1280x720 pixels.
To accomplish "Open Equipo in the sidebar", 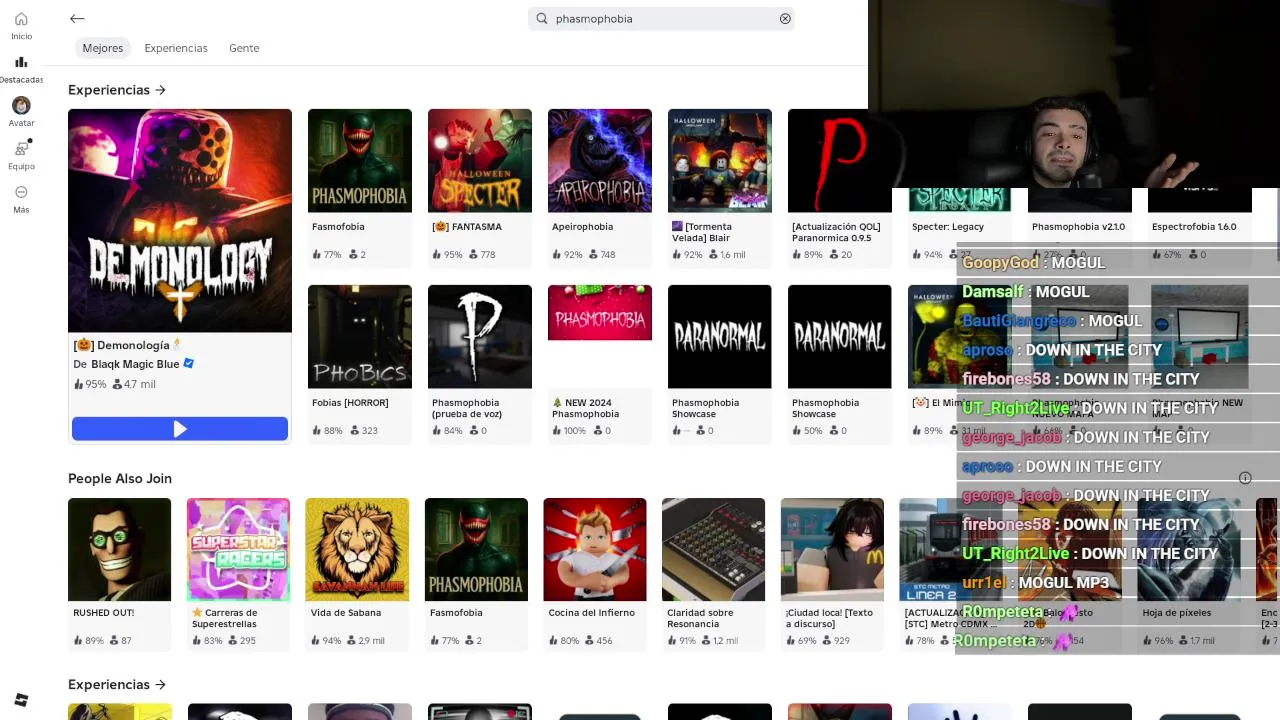I will pos(21,155).
